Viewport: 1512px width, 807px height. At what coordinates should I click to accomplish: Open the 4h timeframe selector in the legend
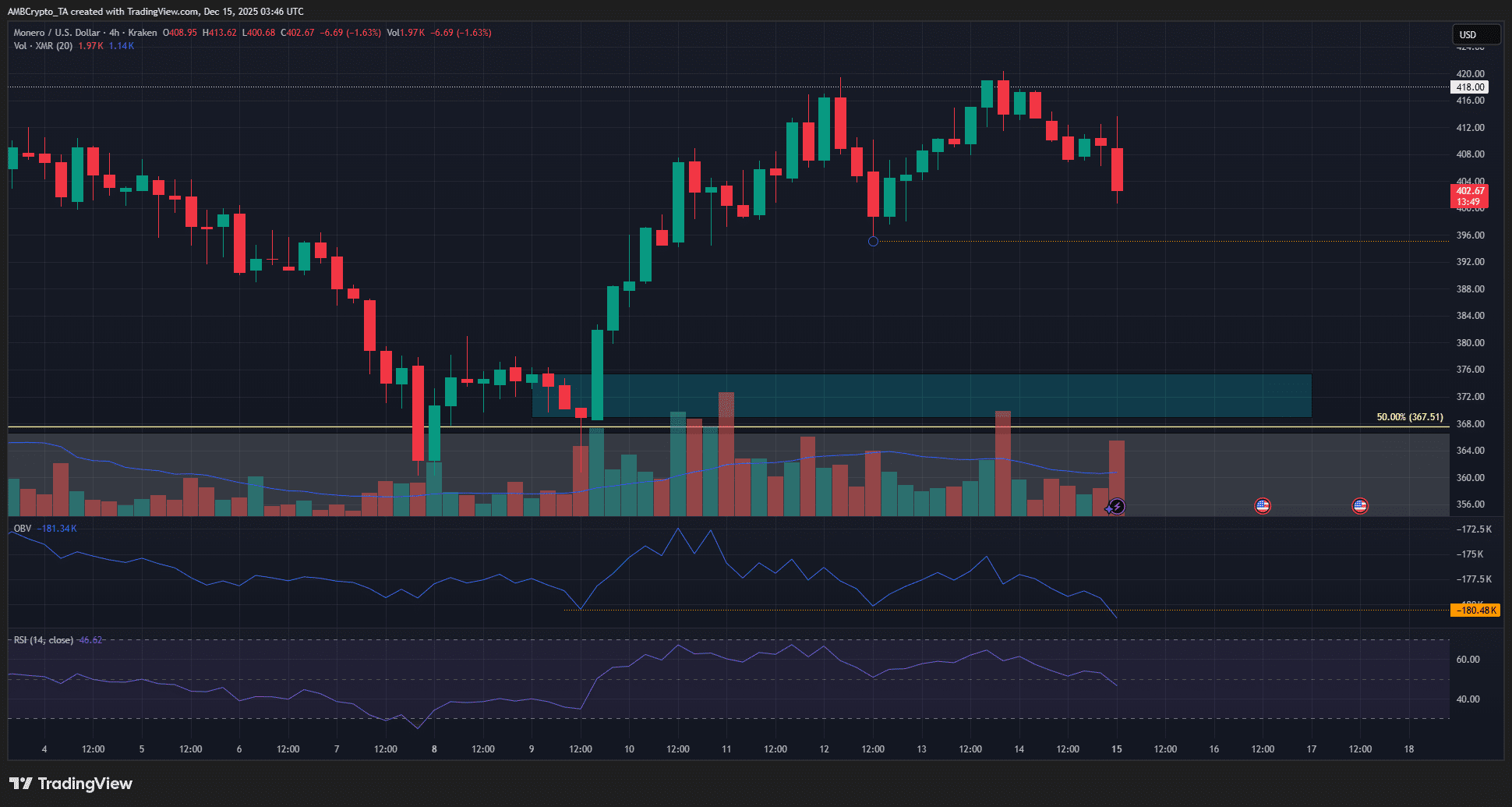pyautogui.click(x=112, y=32)
